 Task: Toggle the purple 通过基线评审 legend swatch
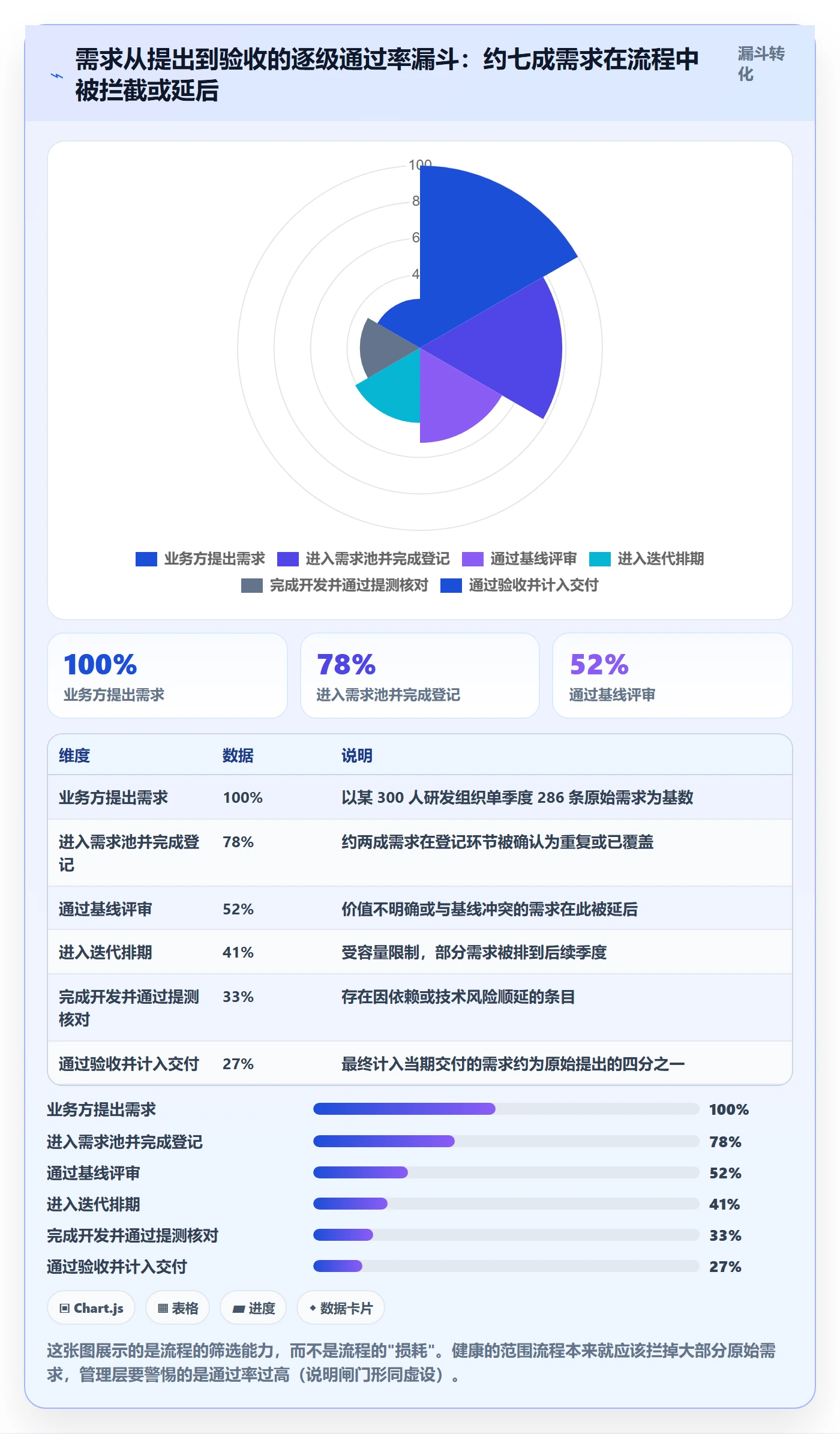point(473,559)
